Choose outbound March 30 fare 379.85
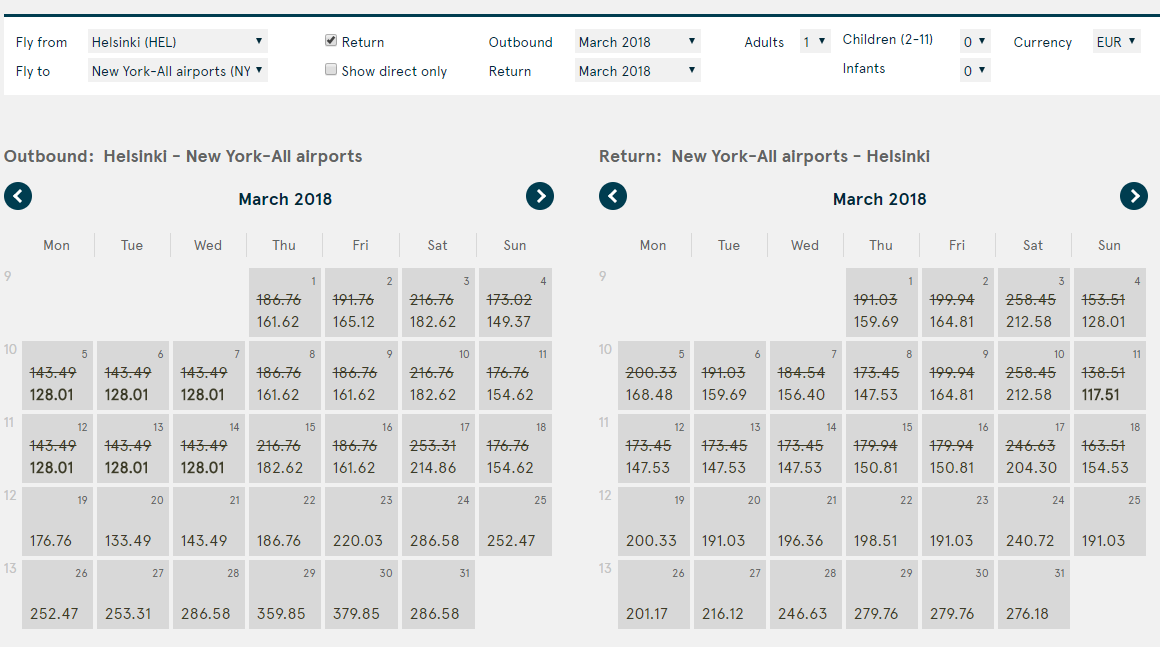This screenshot has width=1160, height=647. [x=361, y=595]
